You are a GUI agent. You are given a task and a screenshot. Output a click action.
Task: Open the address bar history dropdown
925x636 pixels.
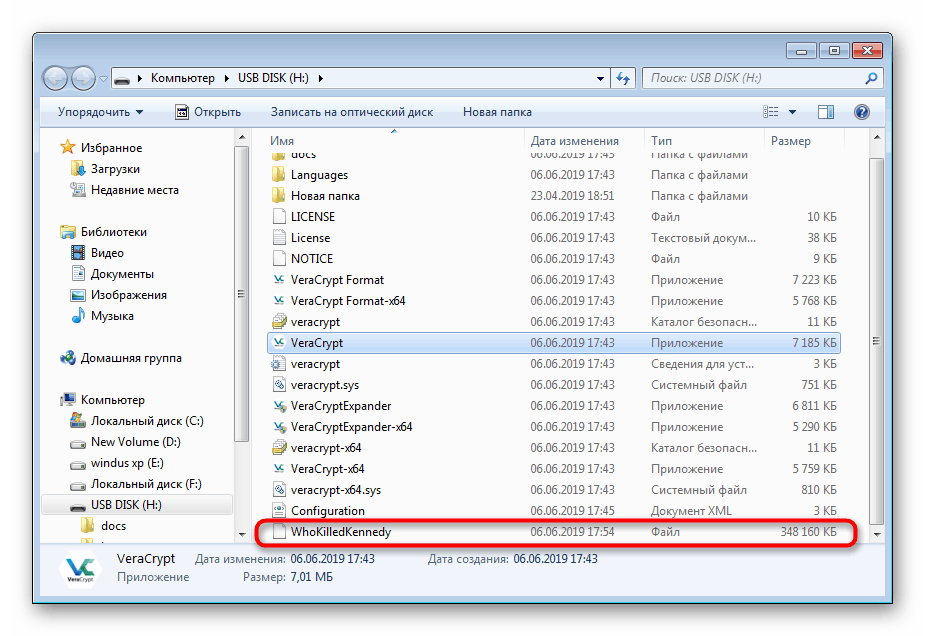tap(600, 78)
